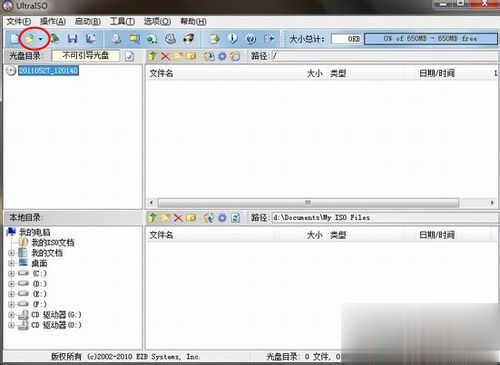Click the Refresh icon in local toolbar
Image resolution: width=500 pixels, height=365 pixels.
click(235, 218)
